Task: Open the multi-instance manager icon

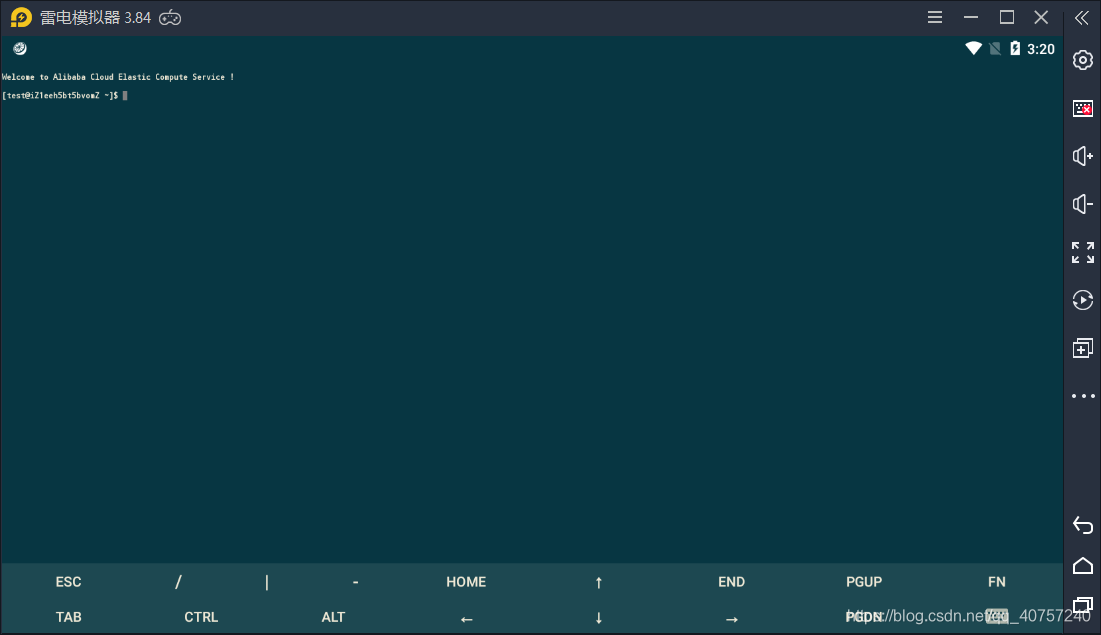Action: pyautogui.click(x=1083, y=347)
